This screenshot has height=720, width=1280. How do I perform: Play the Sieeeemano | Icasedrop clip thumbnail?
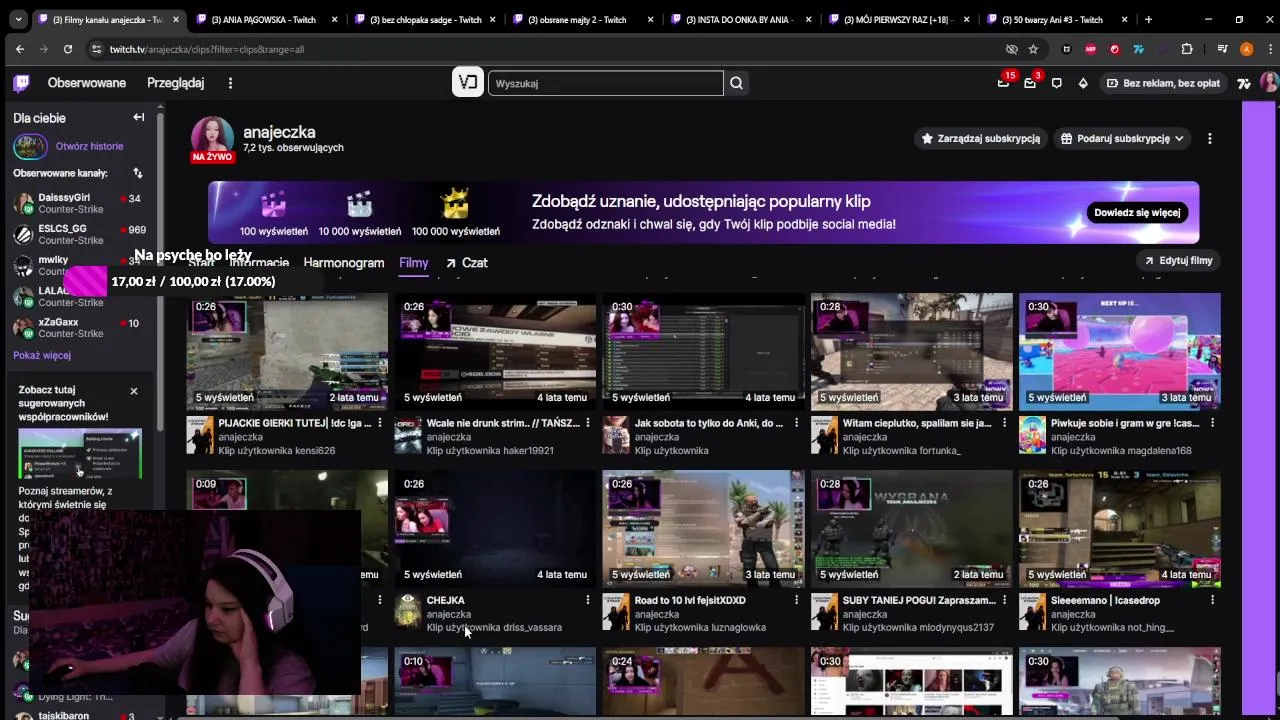point(1120,528)
